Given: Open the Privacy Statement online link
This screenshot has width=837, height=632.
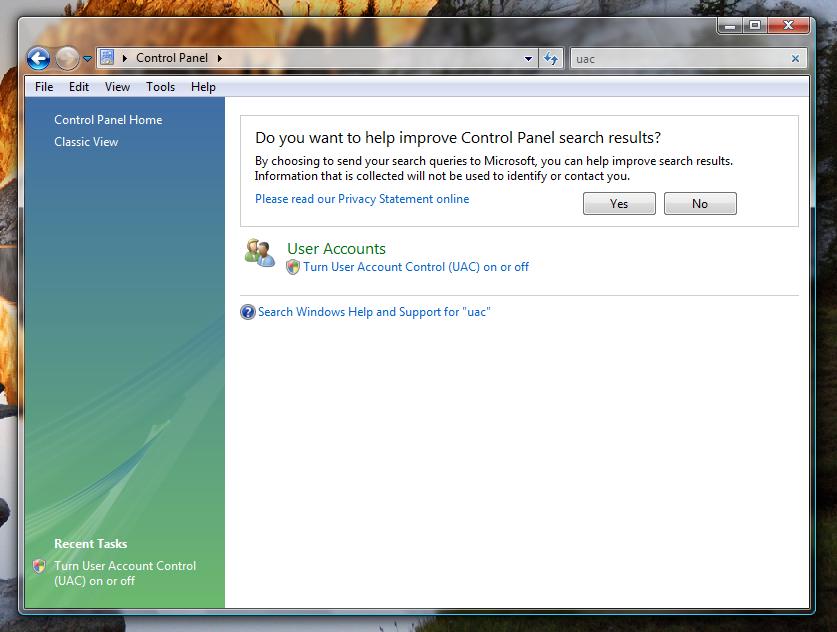Looking at the screenshot, I should [362, 199].
